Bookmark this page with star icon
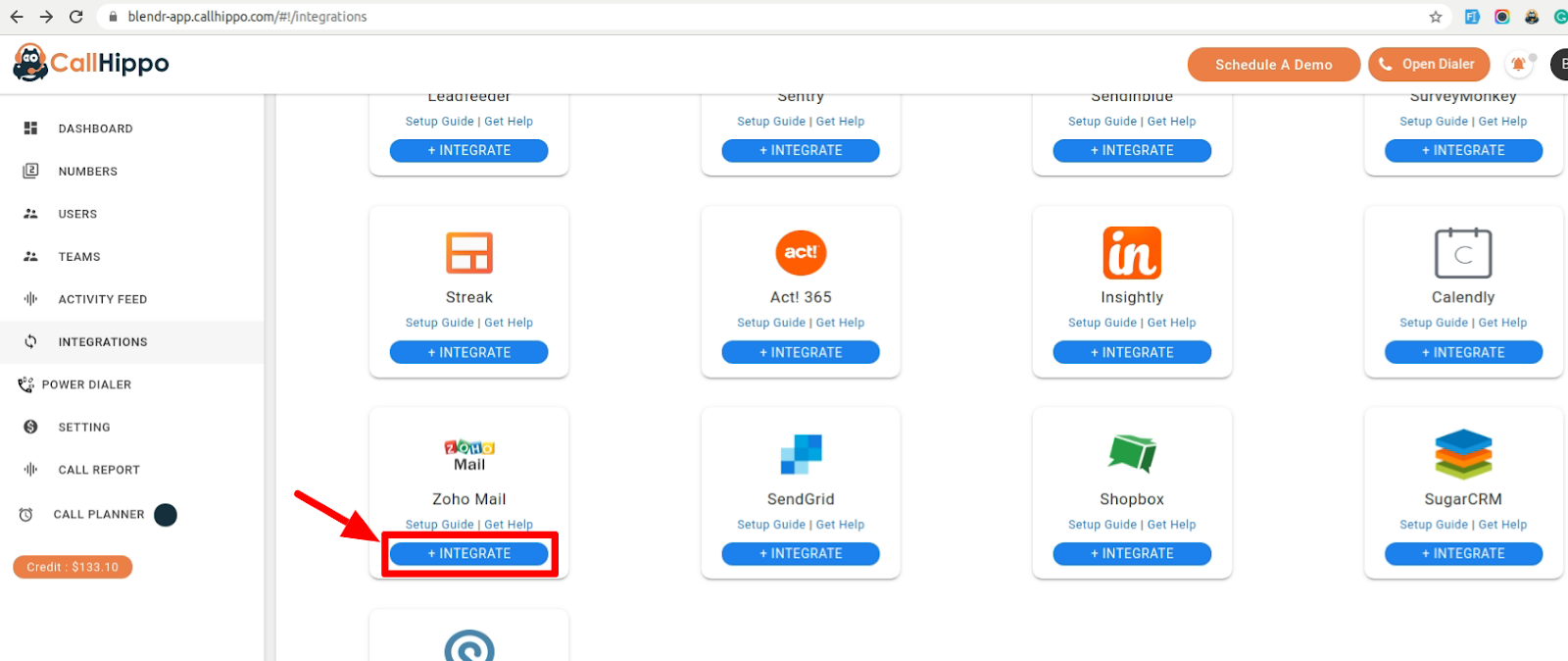The height and width of the screenshot is (661, 1568). click(1436, 17)
